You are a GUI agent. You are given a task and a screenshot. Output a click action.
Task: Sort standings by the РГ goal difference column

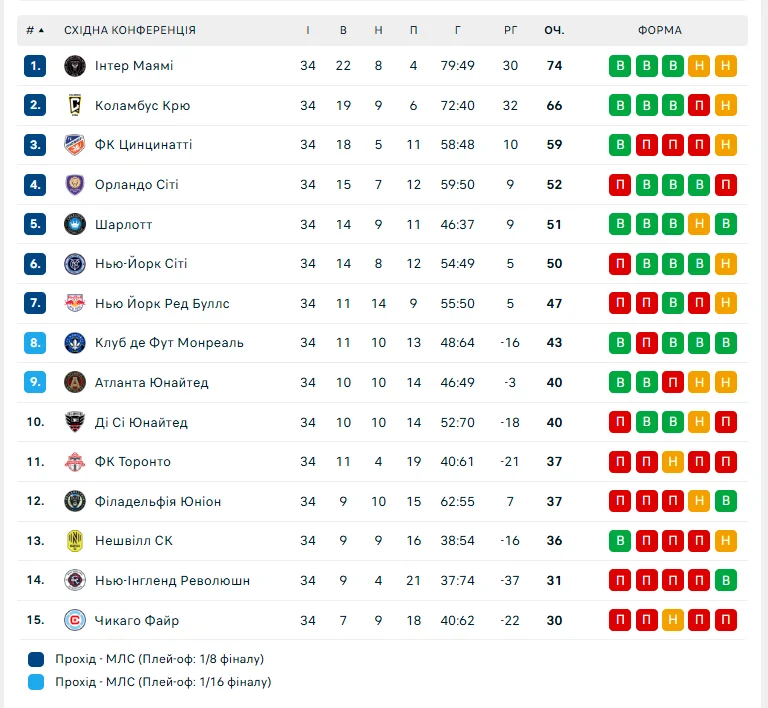pyautogui.click(x=510, y=30)
